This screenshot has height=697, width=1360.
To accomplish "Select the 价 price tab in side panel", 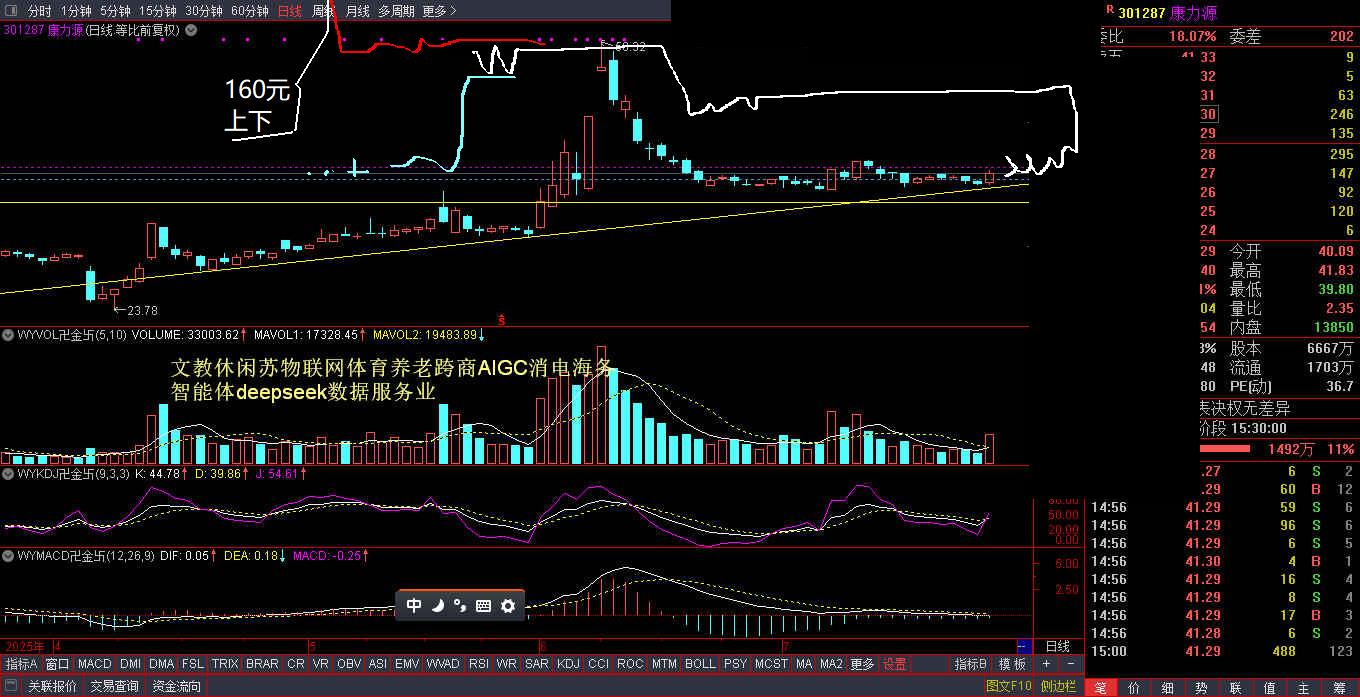I will pos(1134,688).
